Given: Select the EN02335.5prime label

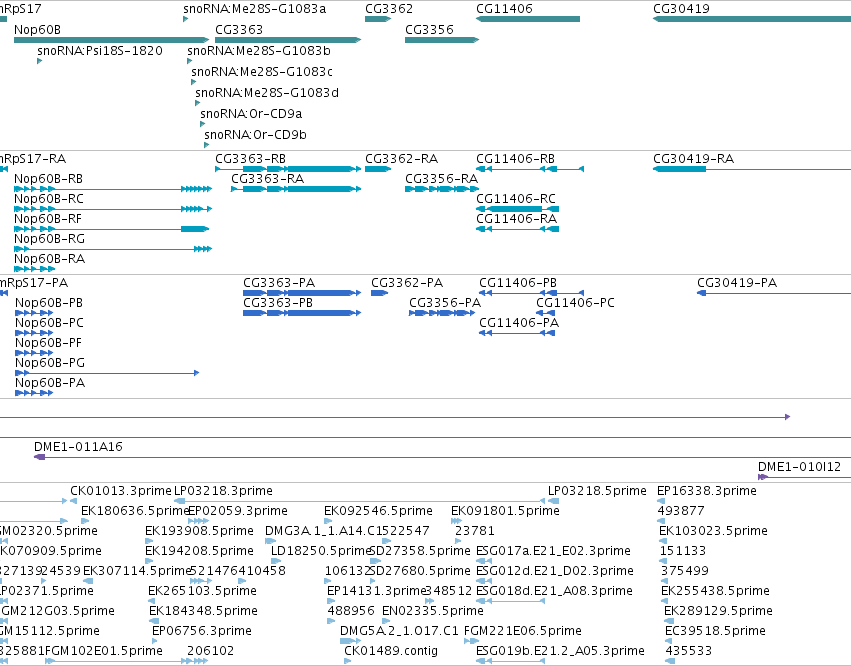Looking at the screenshot, I should pyautogui.click(x=433, y=611).
